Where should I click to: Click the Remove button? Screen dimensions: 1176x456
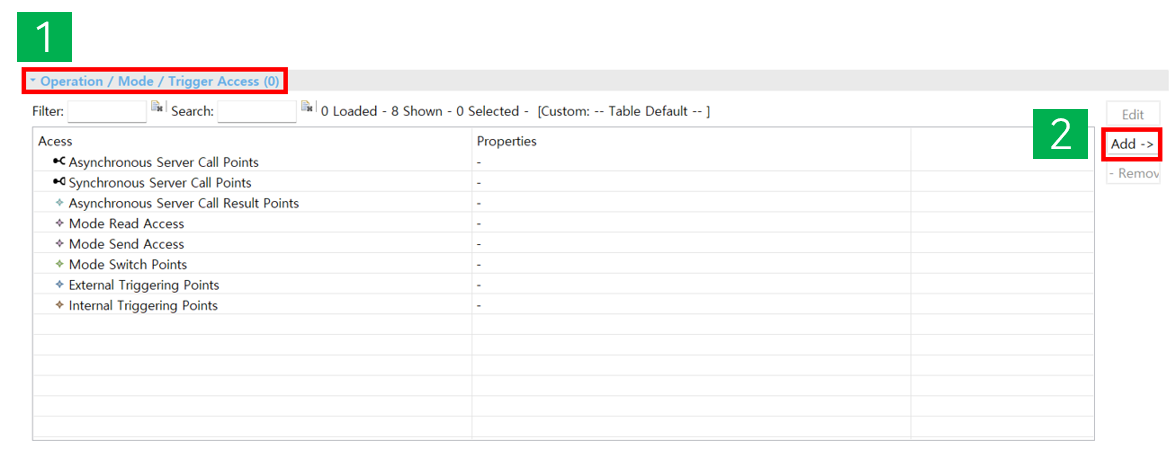[x=1133, y=173]
